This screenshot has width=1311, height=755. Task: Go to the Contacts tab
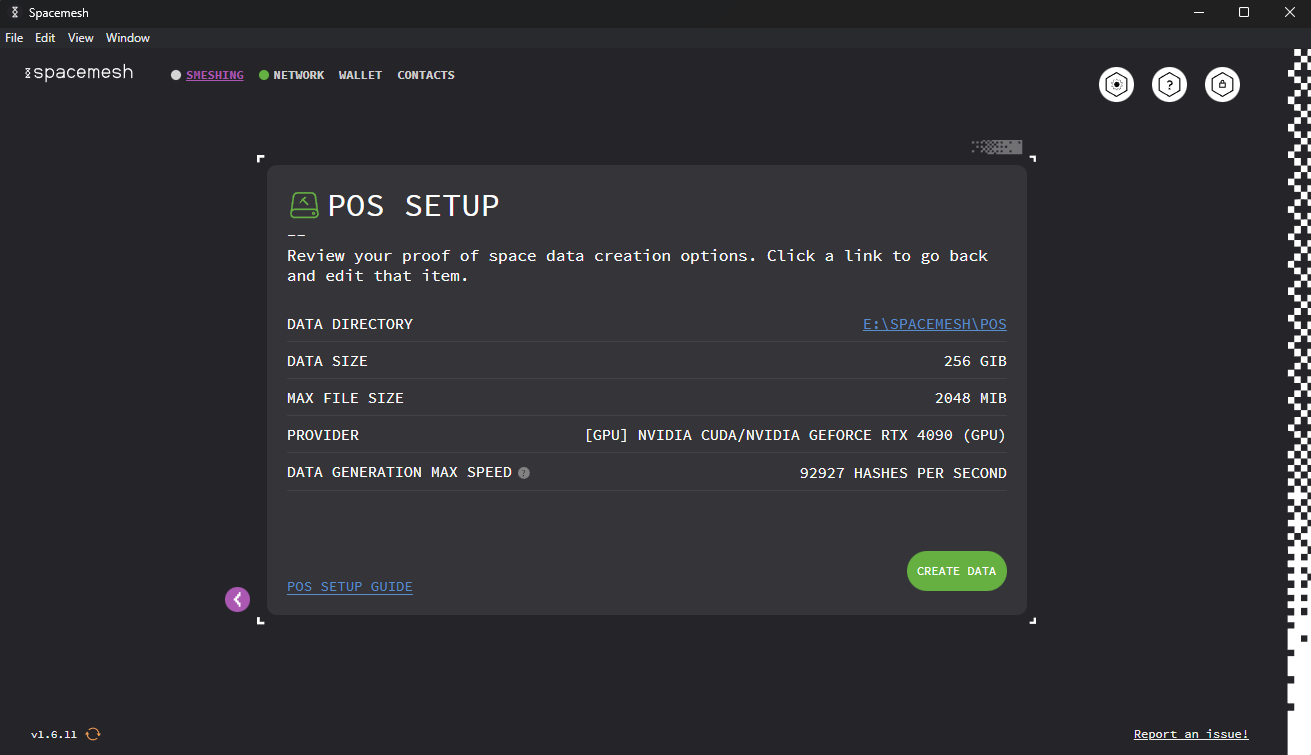(x=426, y=75)
